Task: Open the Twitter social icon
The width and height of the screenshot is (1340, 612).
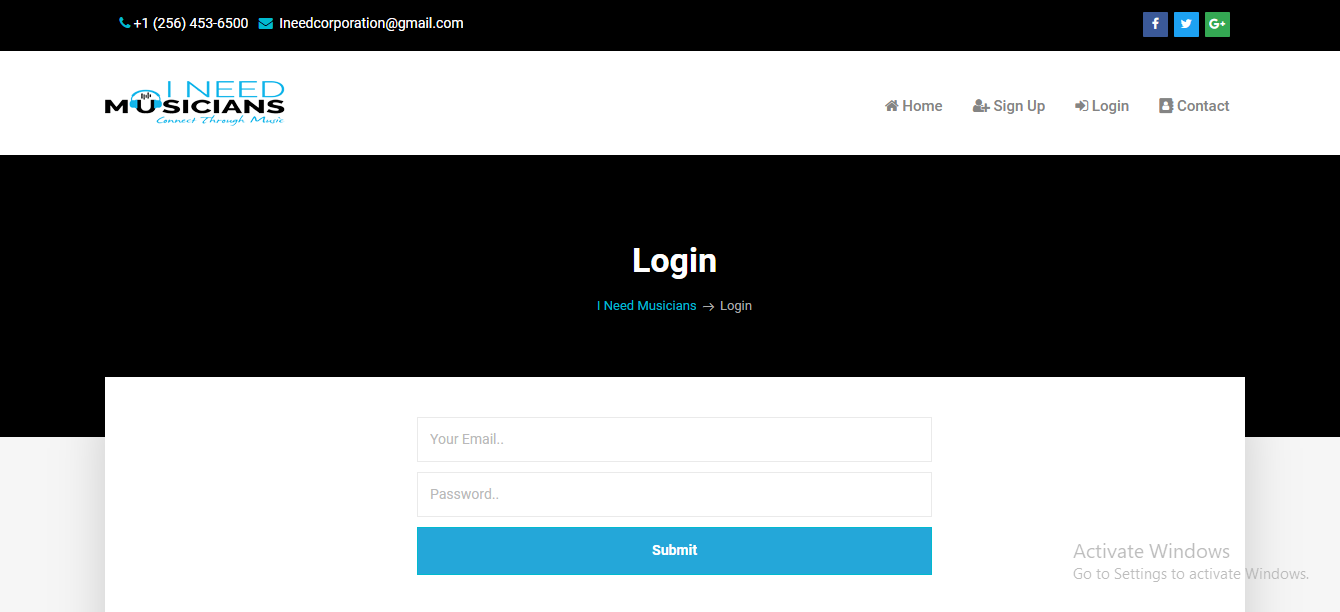Action: pyautogui.click(x=1186, y=24)
